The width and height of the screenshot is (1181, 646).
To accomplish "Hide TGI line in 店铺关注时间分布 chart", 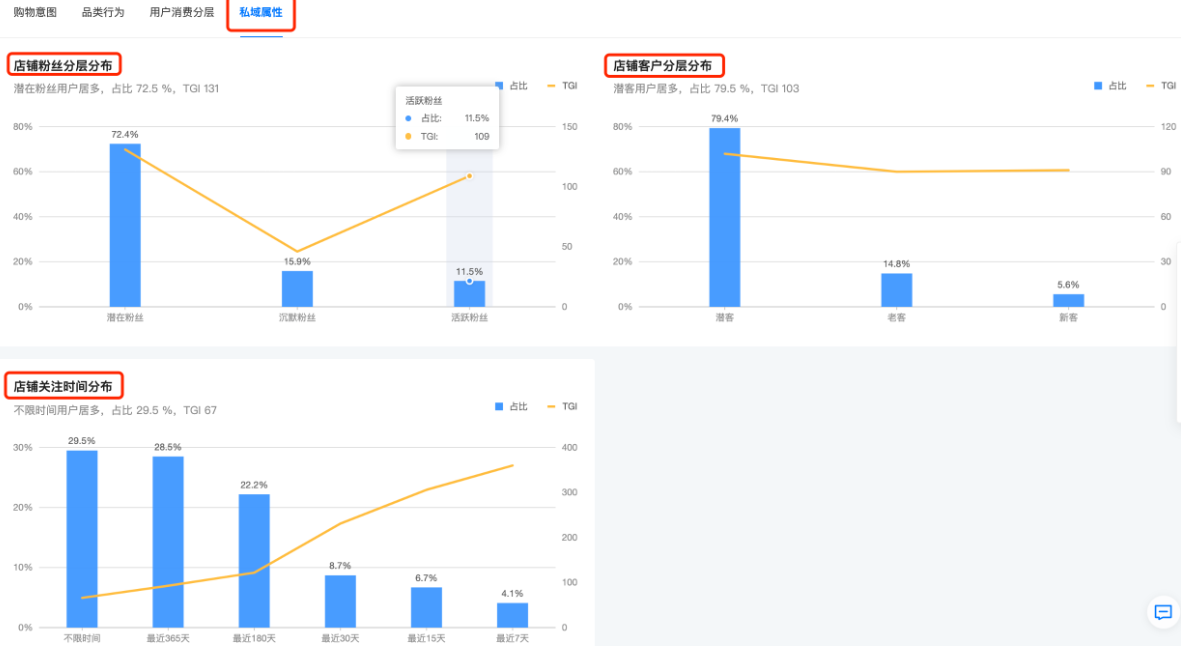I will [562, 407].
